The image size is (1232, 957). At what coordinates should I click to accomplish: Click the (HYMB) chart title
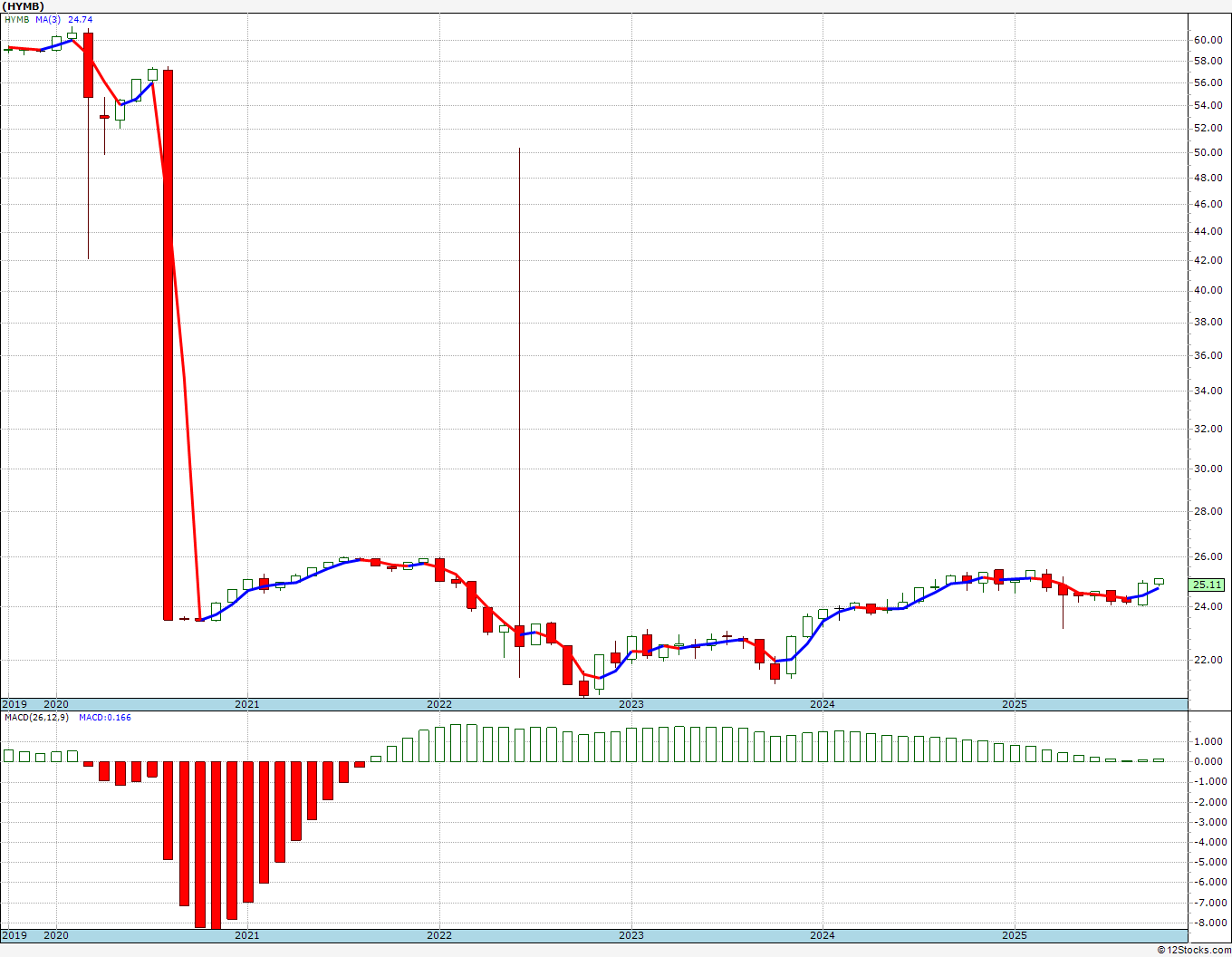(x=24, y=6)
